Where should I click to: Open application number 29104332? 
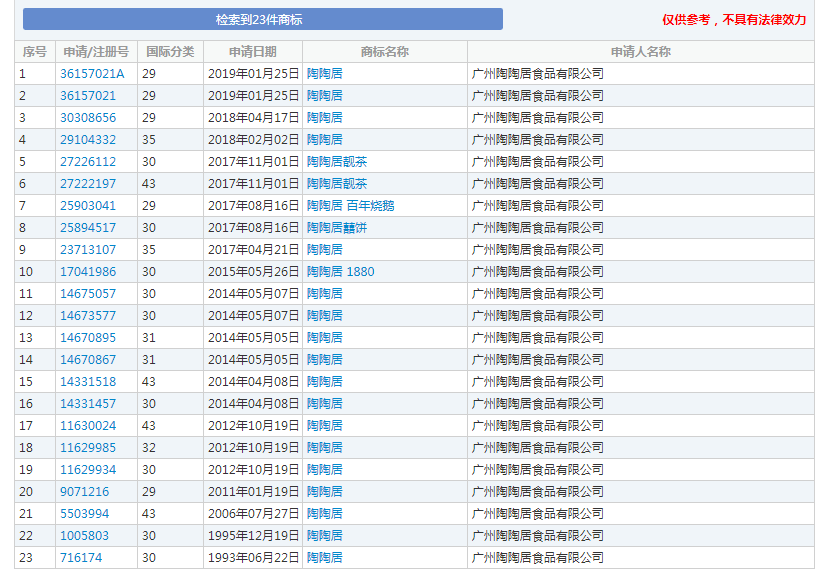pyautogui.click(x=88, y=139)
